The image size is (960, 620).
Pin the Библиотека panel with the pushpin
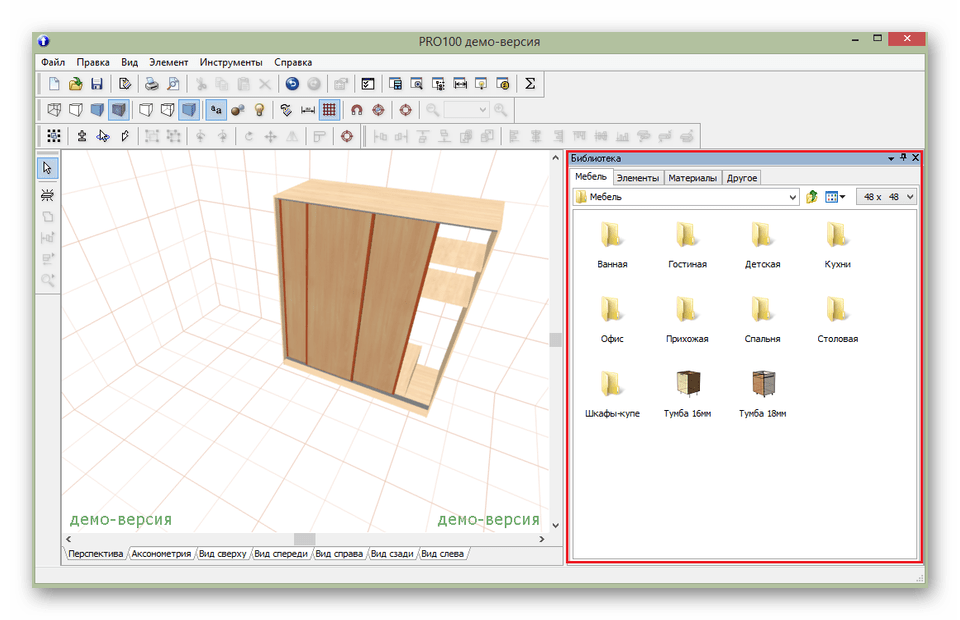[x=903, y=158]
